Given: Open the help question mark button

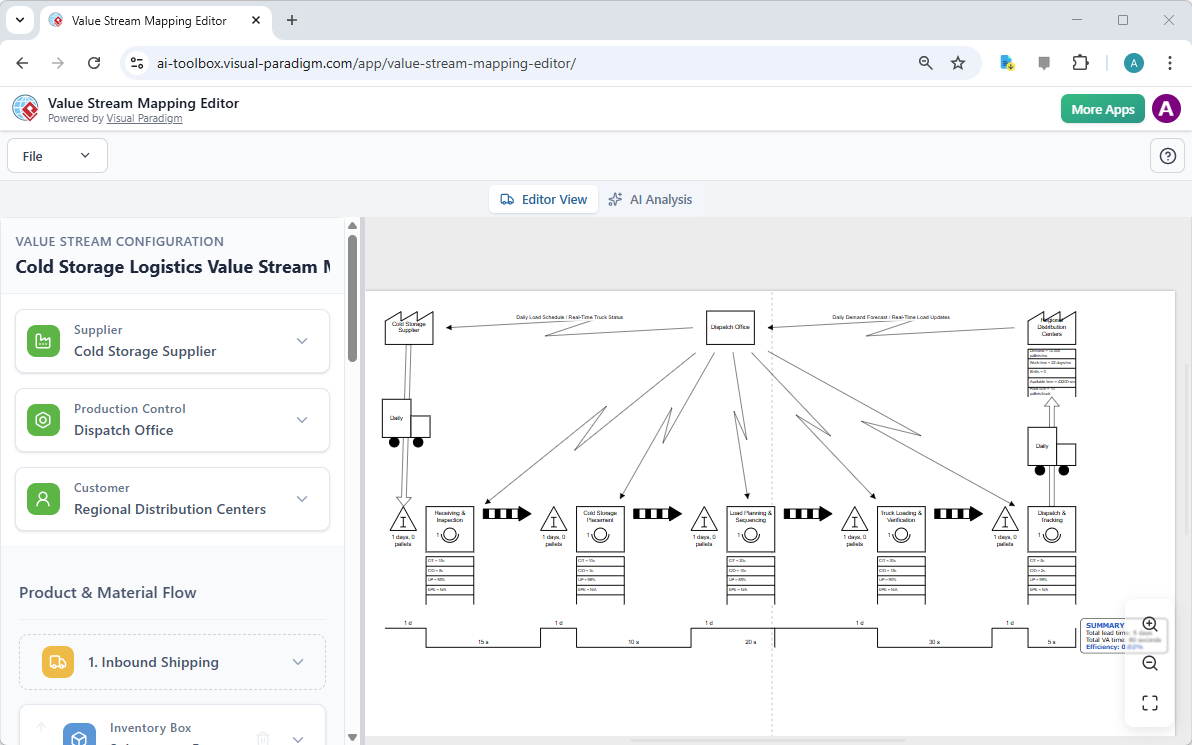Looking at the screenshot, I should [x=1167, y=155].
